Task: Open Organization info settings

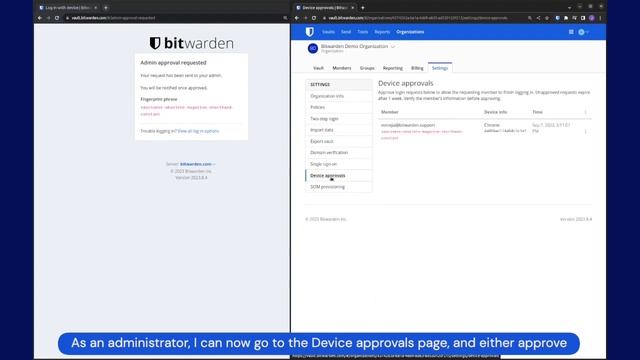Action: pos(338,96)
